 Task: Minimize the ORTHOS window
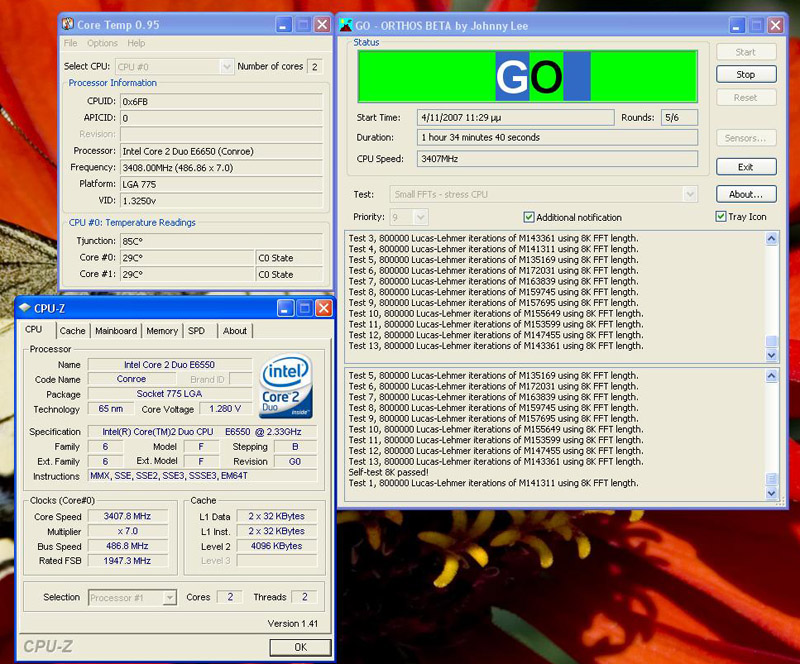pos(737,26)
